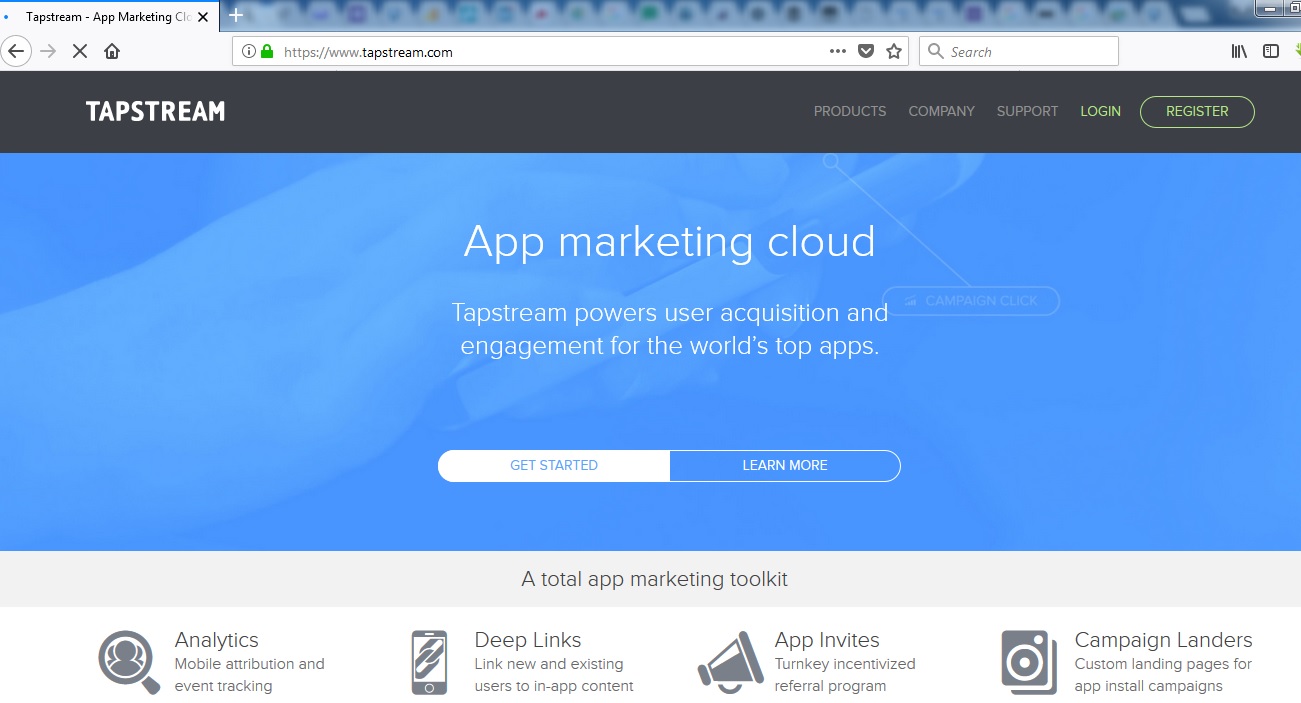Show site information icon in address bar
The height and width of the screenshot is (703, 1301).
[249, 51]
